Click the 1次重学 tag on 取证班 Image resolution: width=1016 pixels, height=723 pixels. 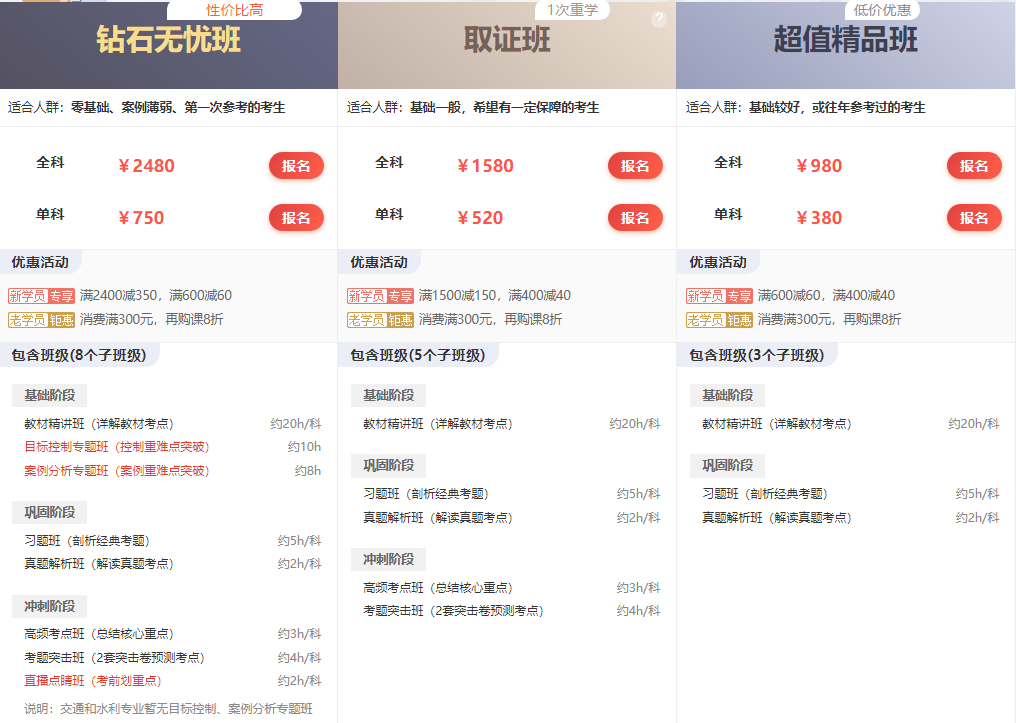[x=572, y=11]
